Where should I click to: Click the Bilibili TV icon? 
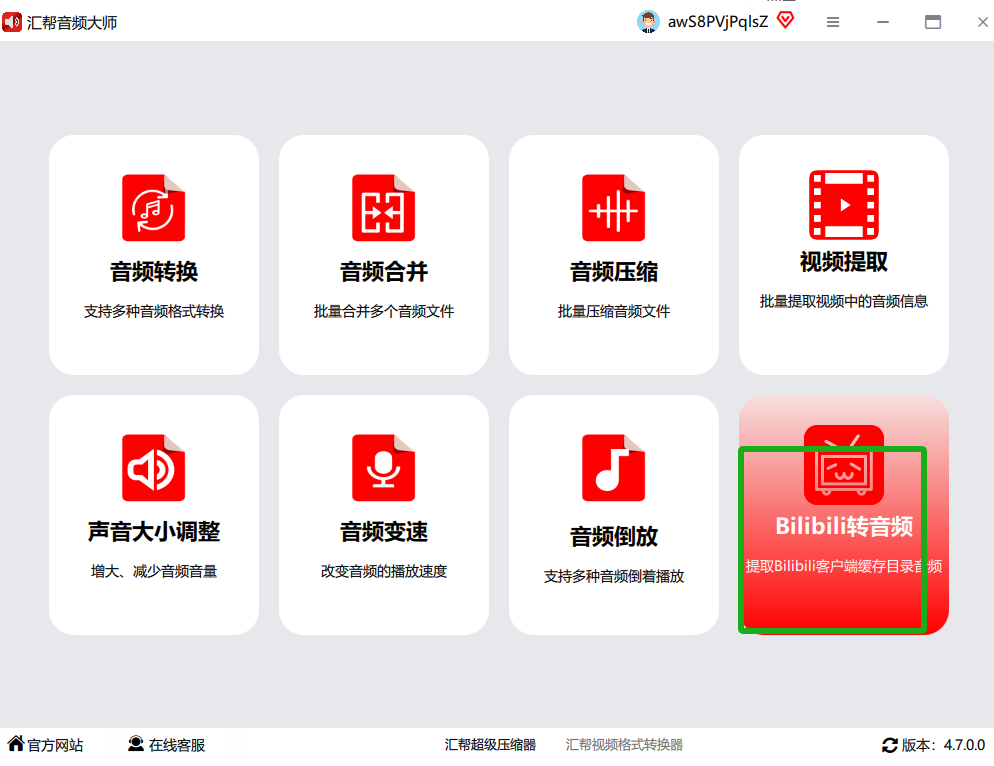click(x=844, y=465)
